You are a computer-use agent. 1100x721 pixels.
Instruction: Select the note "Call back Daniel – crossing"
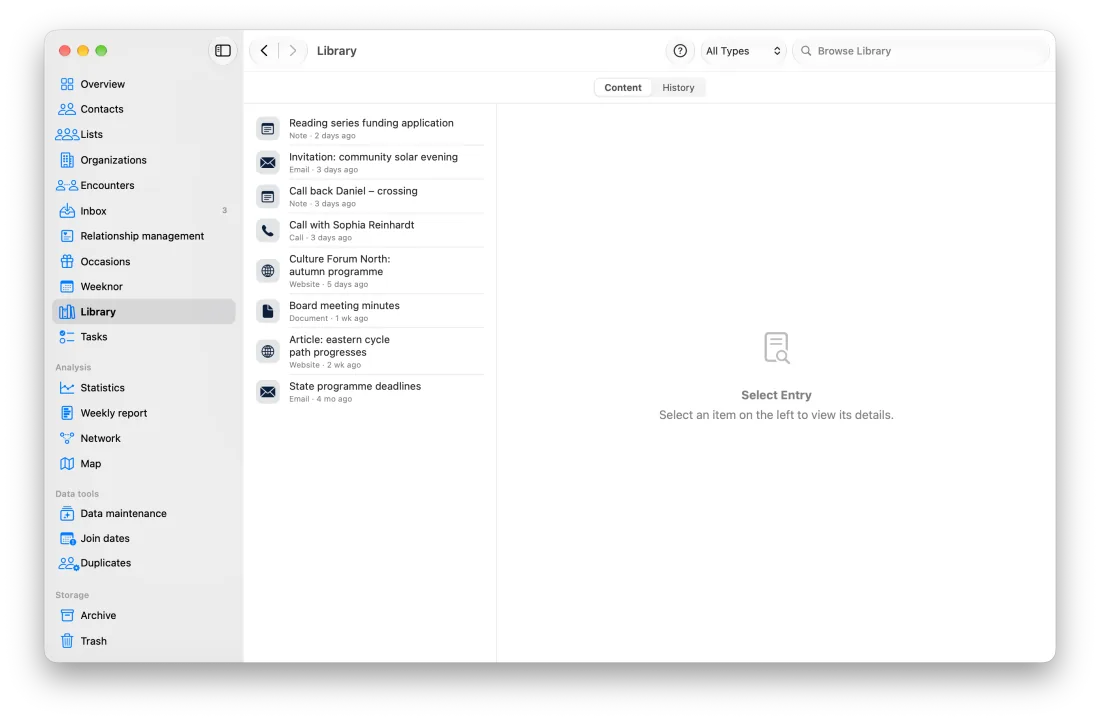(x=370, y=196)
